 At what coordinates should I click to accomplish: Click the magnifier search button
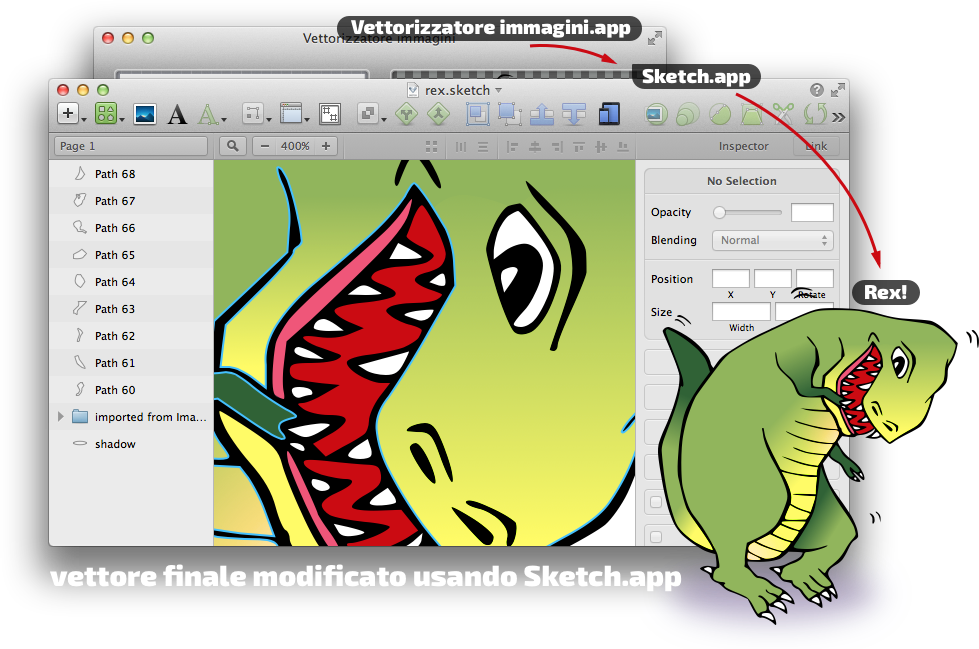click(x=233, y=146)
